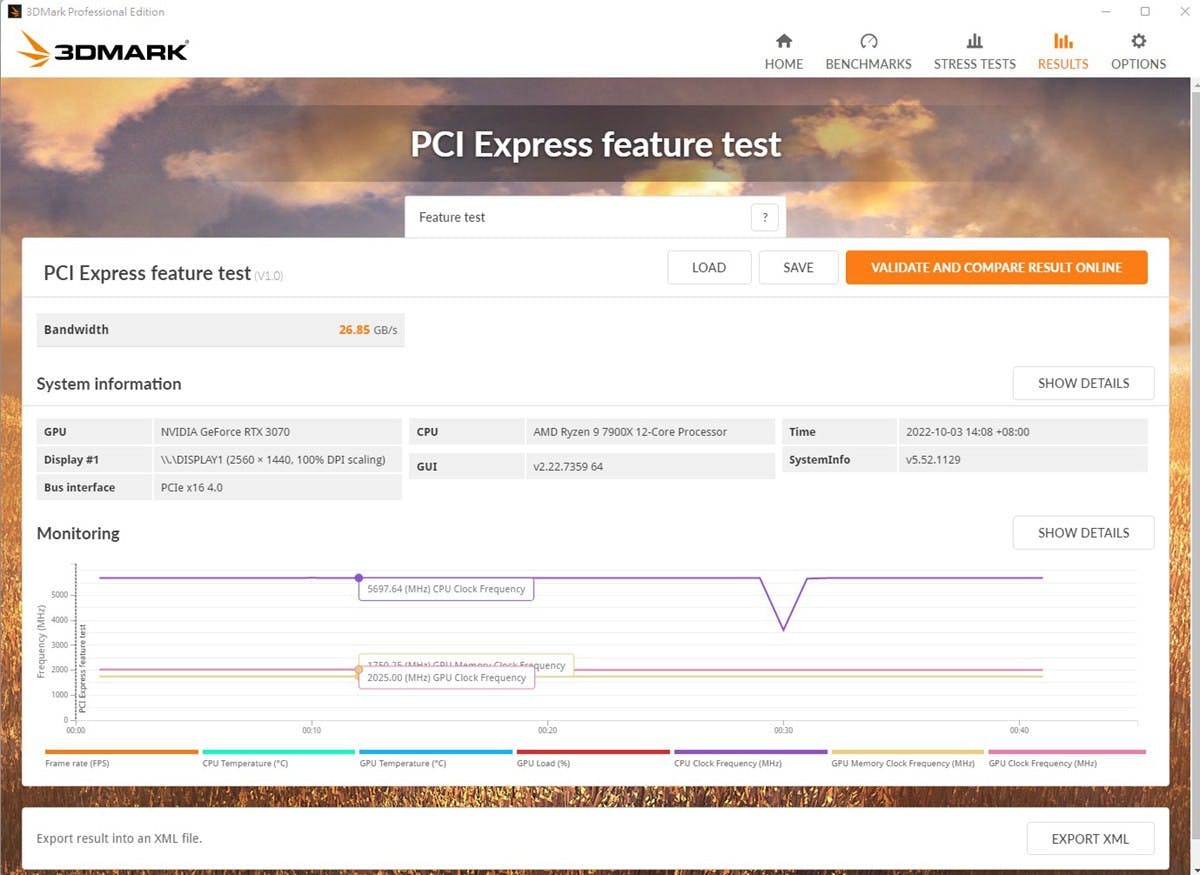Click the SAVE button
Image resolution: width=1200 pixels, height=875 pixels.
[x=798, y=267]
